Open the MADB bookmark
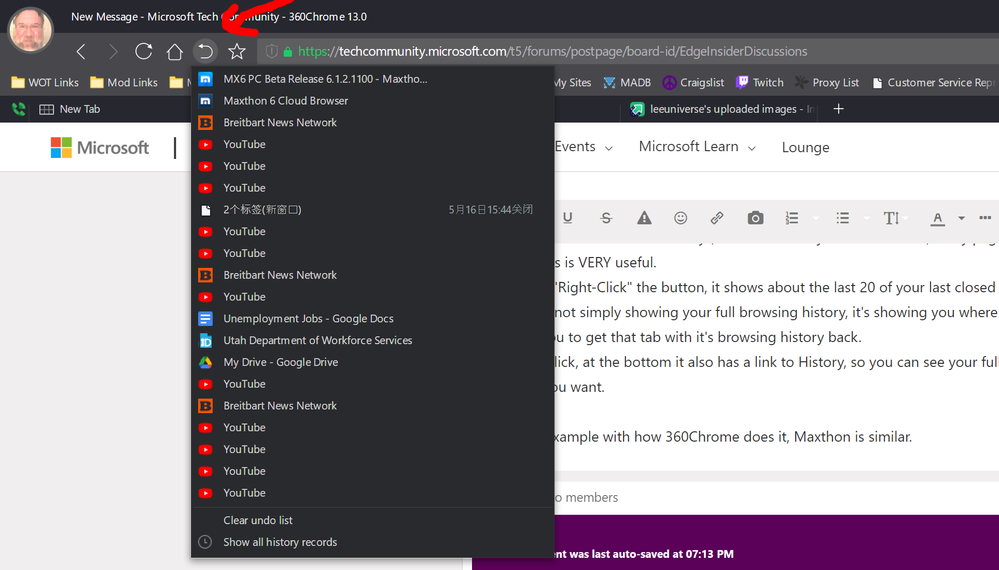Screen dimensions: 999x570 click(627, 82)
